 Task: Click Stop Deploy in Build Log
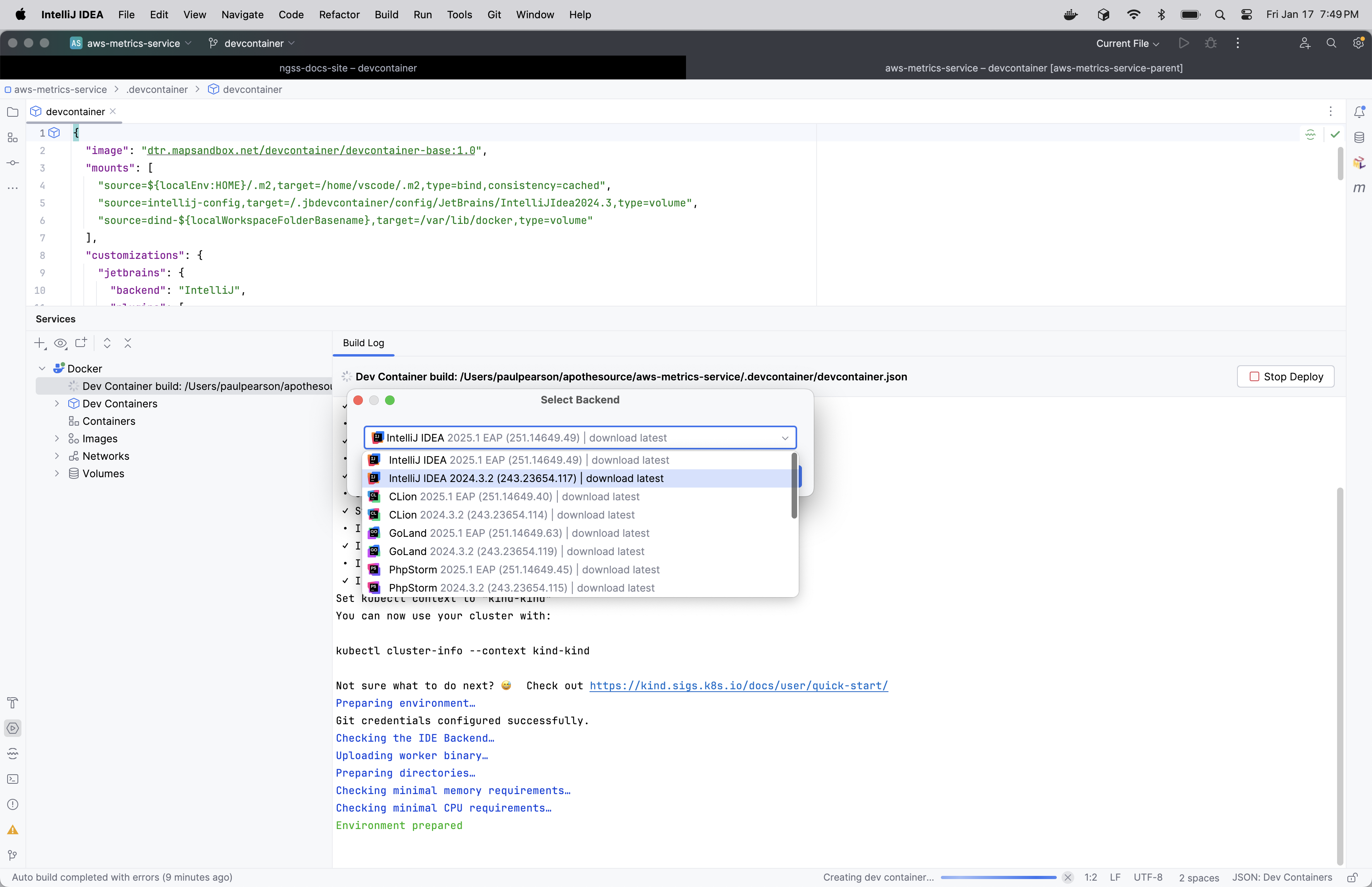point(1285,376)
